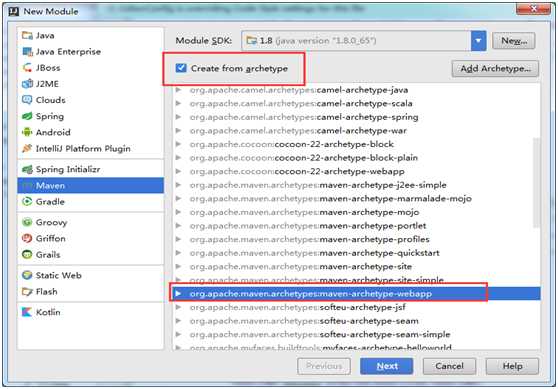The width and height of the screenshot is (558, 389).
Task: Open Help for New Module
Action: [512, 366]
